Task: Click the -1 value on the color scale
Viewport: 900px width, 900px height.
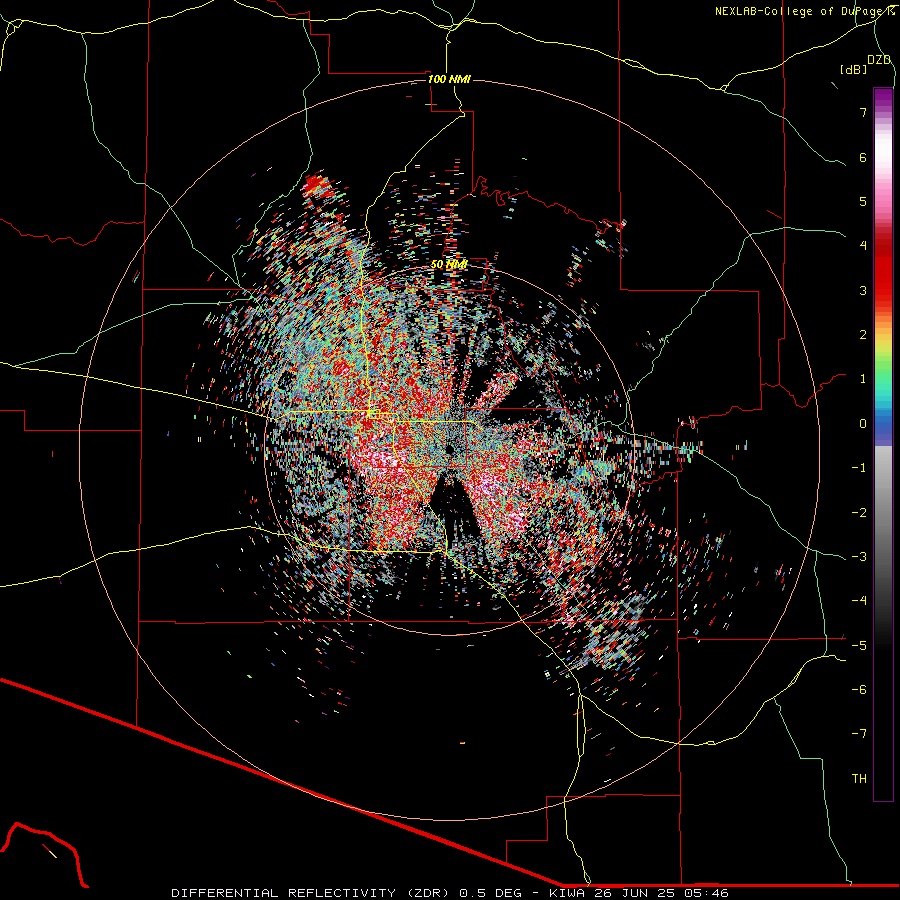Action: (859, 468)
